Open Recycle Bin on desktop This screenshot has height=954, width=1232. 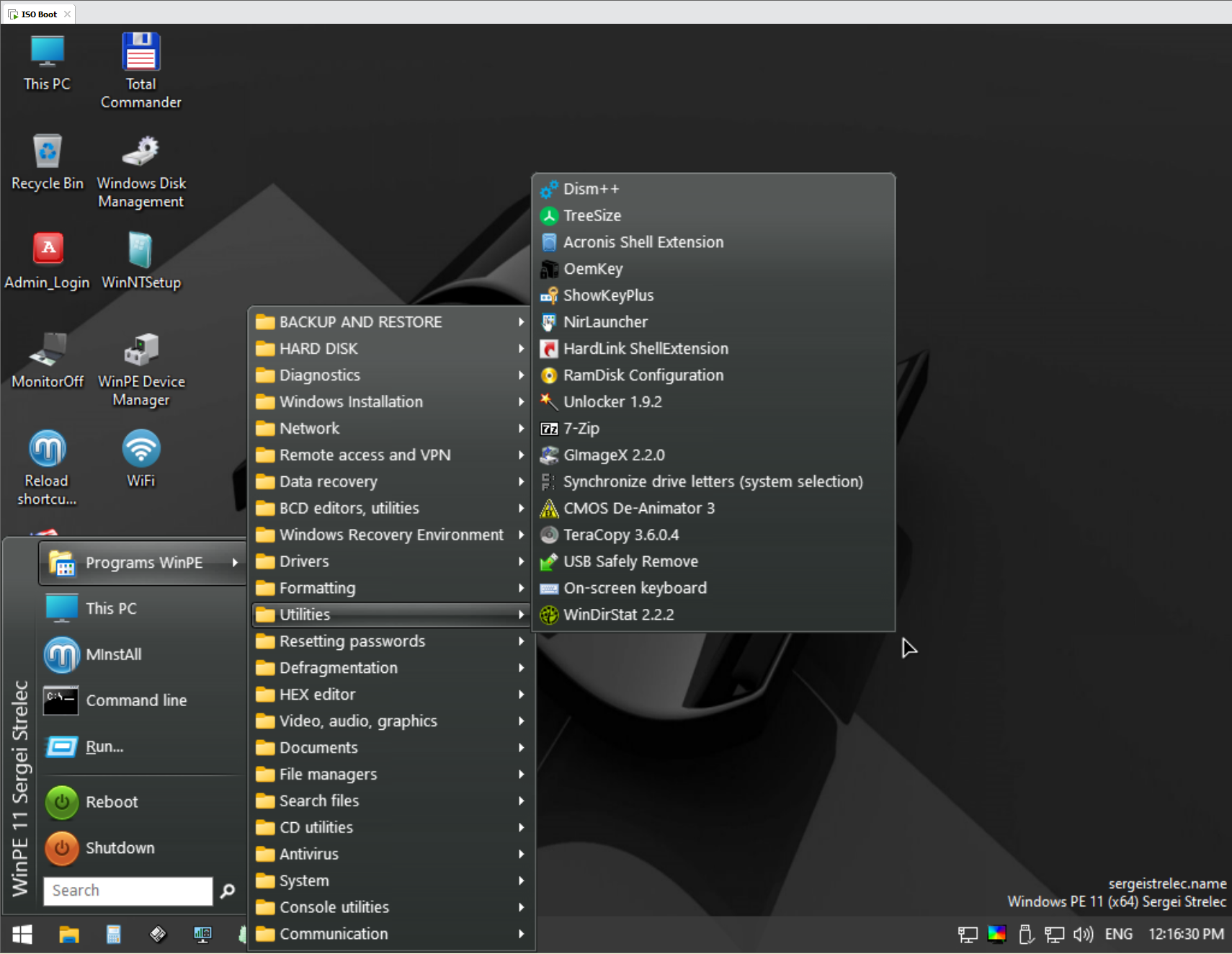[48, 162]
